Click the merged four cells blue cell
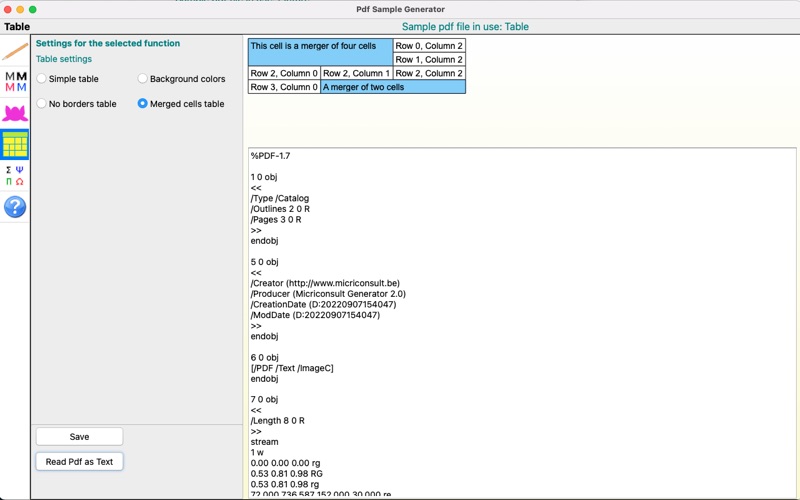The image size is (800, 500). click(320, 53)
